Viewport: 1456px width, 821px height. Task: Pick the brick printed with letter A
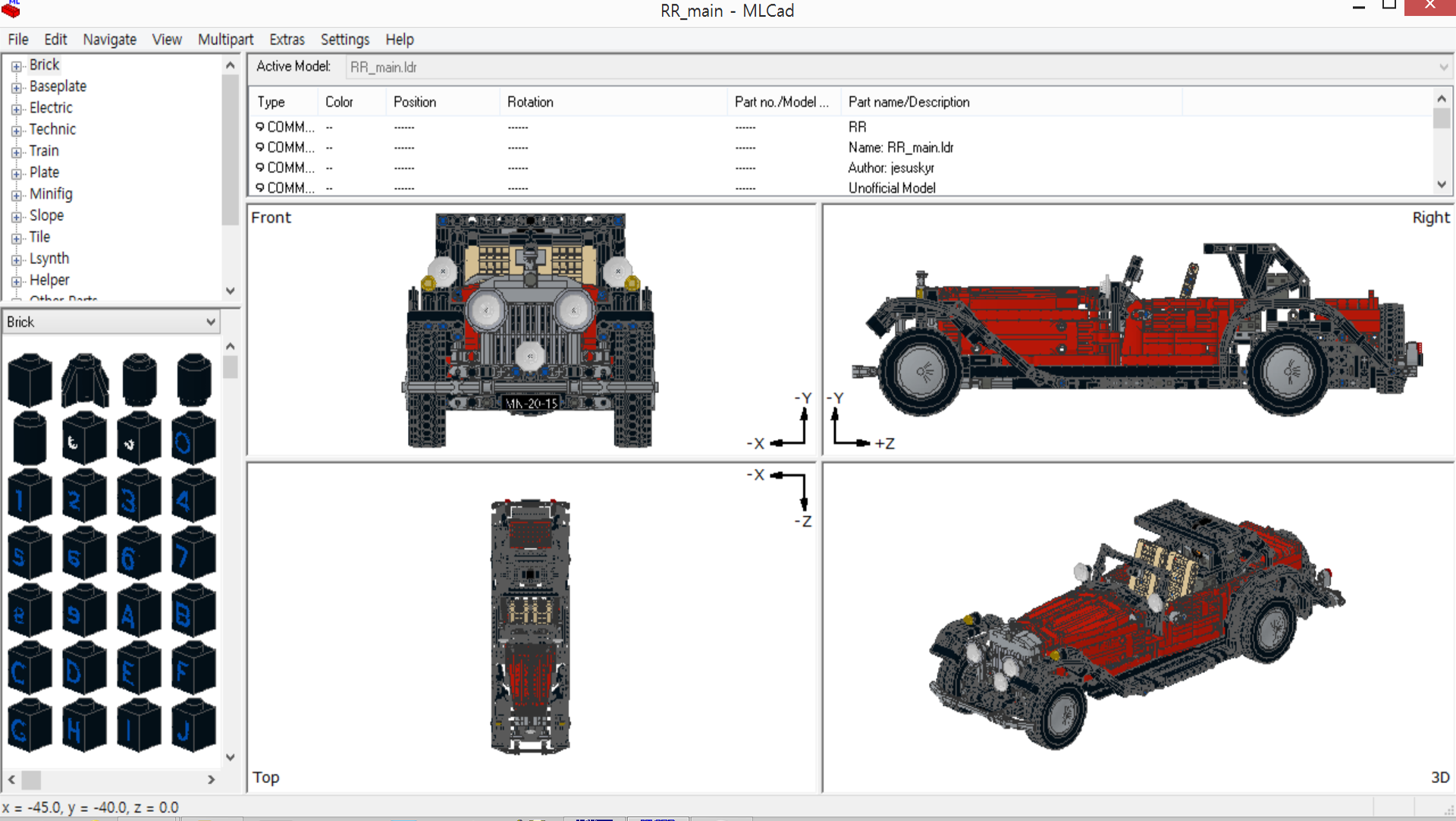[139, 612]
